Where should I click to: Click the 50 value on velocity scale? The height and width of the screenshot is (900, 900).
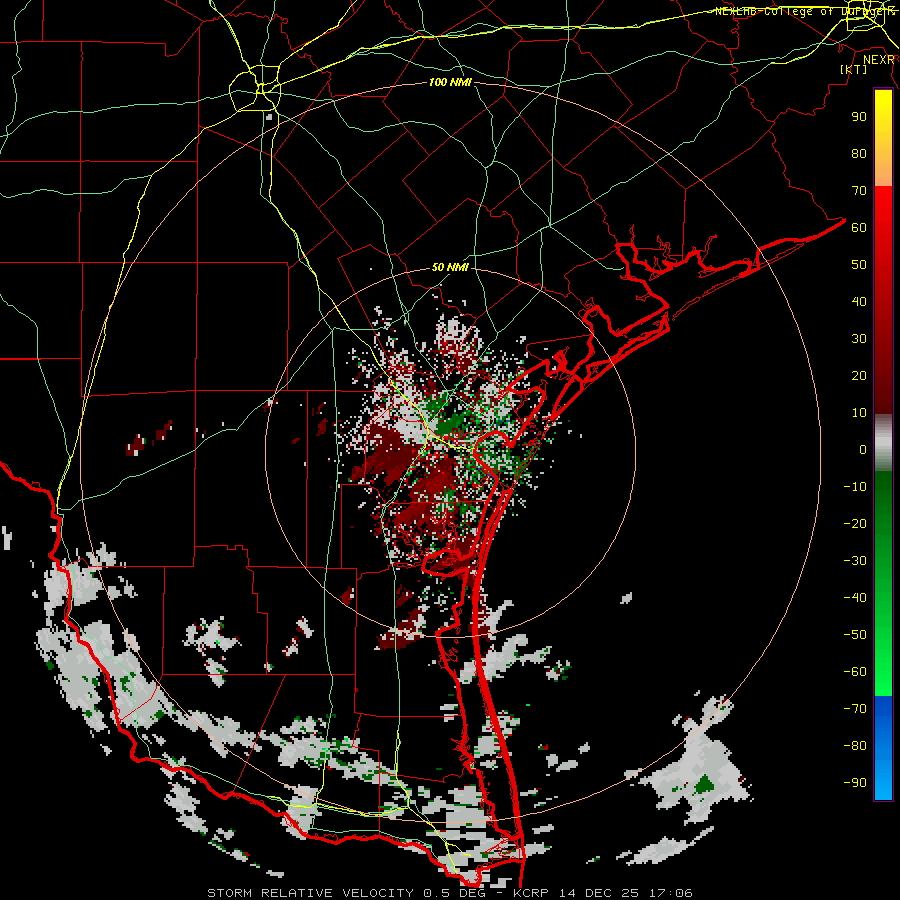point(859,265)
